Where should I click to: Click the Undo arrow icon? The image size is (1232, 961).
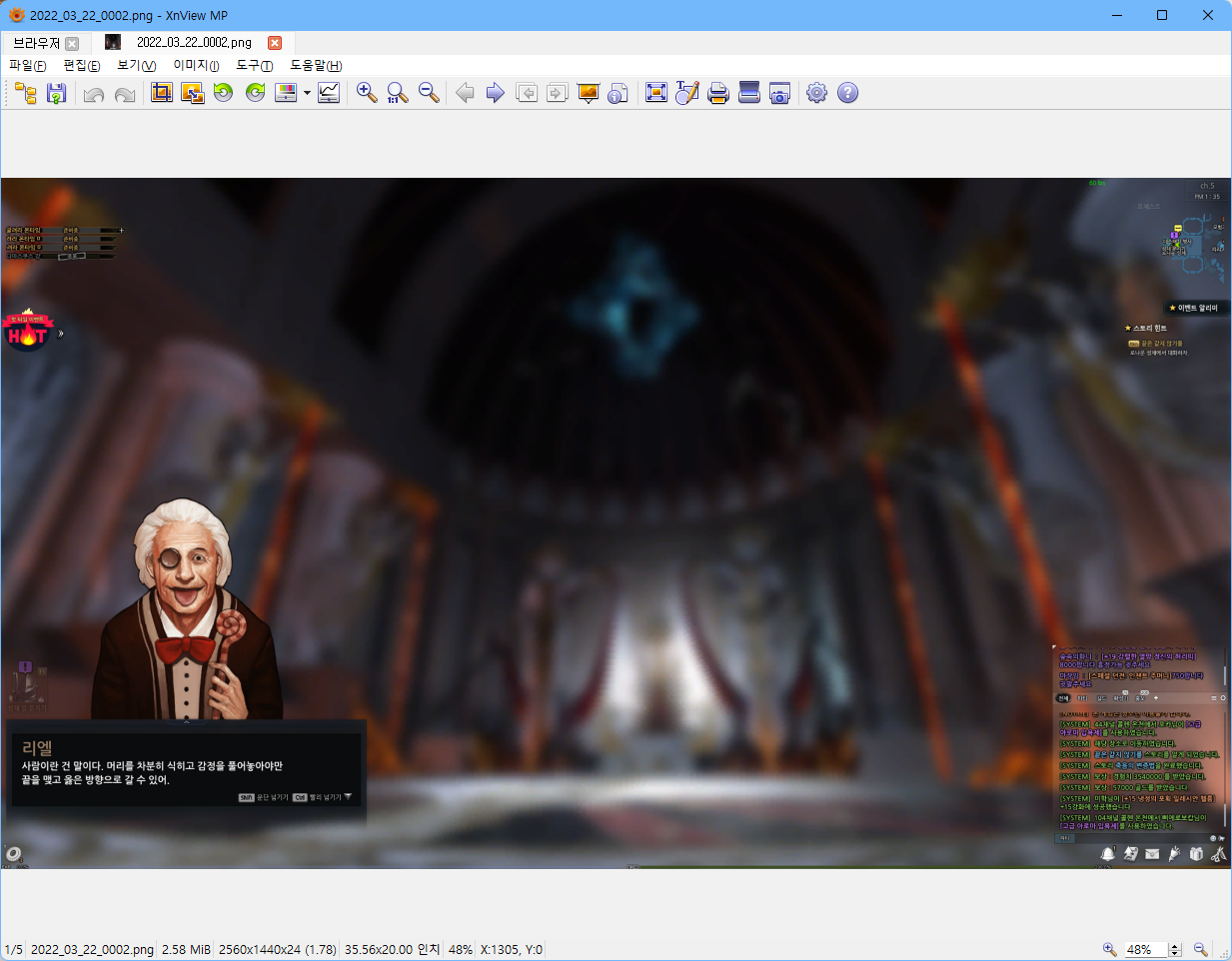94,94
